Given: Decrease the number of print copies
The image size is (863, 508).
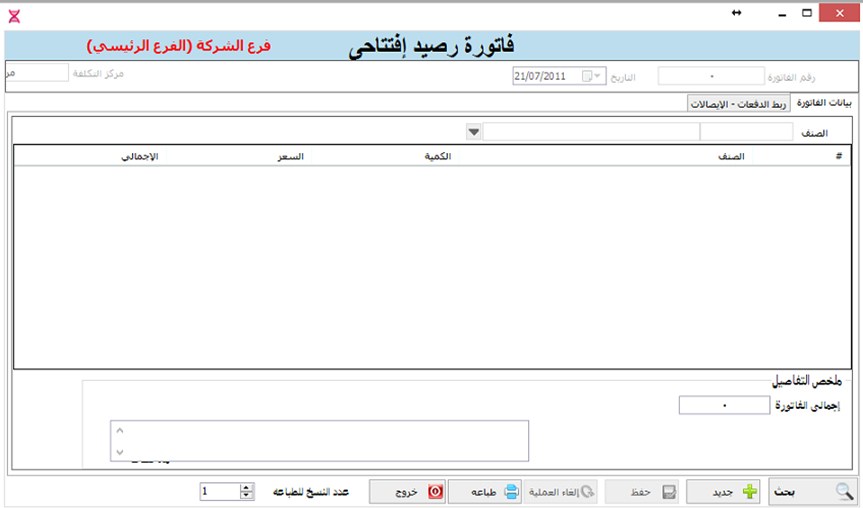Looking at the screenshot, I should 246,496.
